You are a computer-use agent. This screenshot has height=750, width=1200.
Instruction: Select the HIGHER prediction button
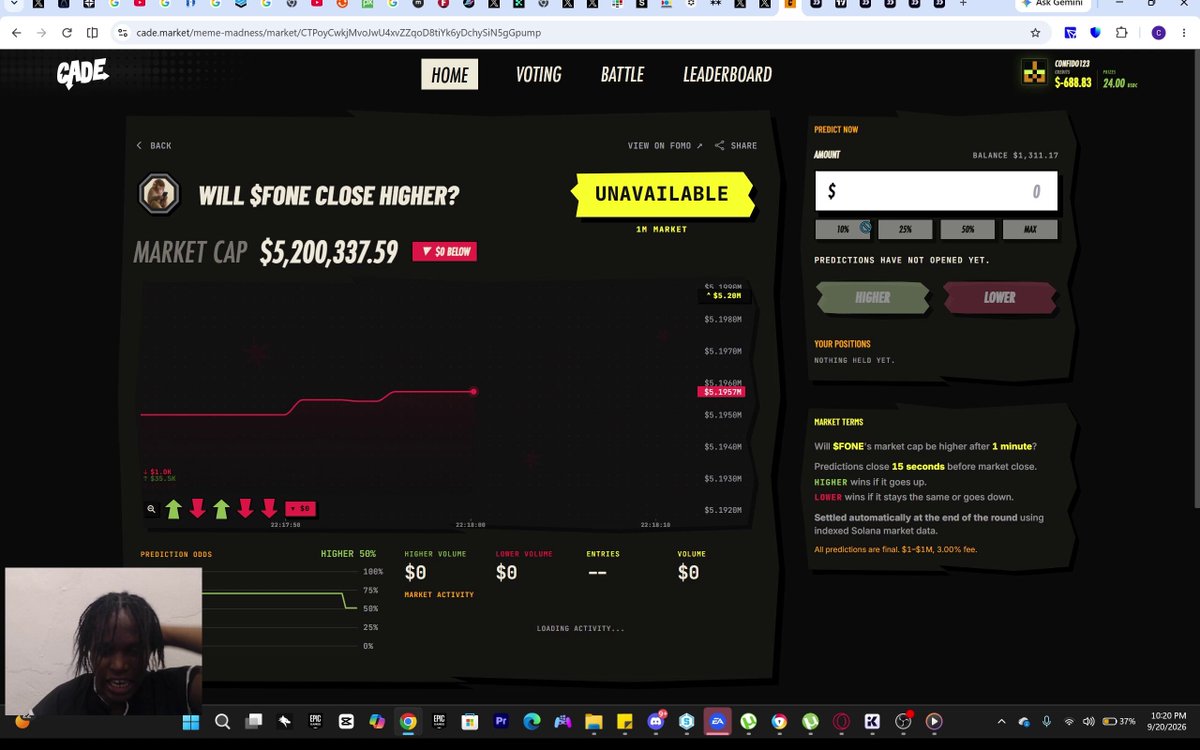coord(872,298)
